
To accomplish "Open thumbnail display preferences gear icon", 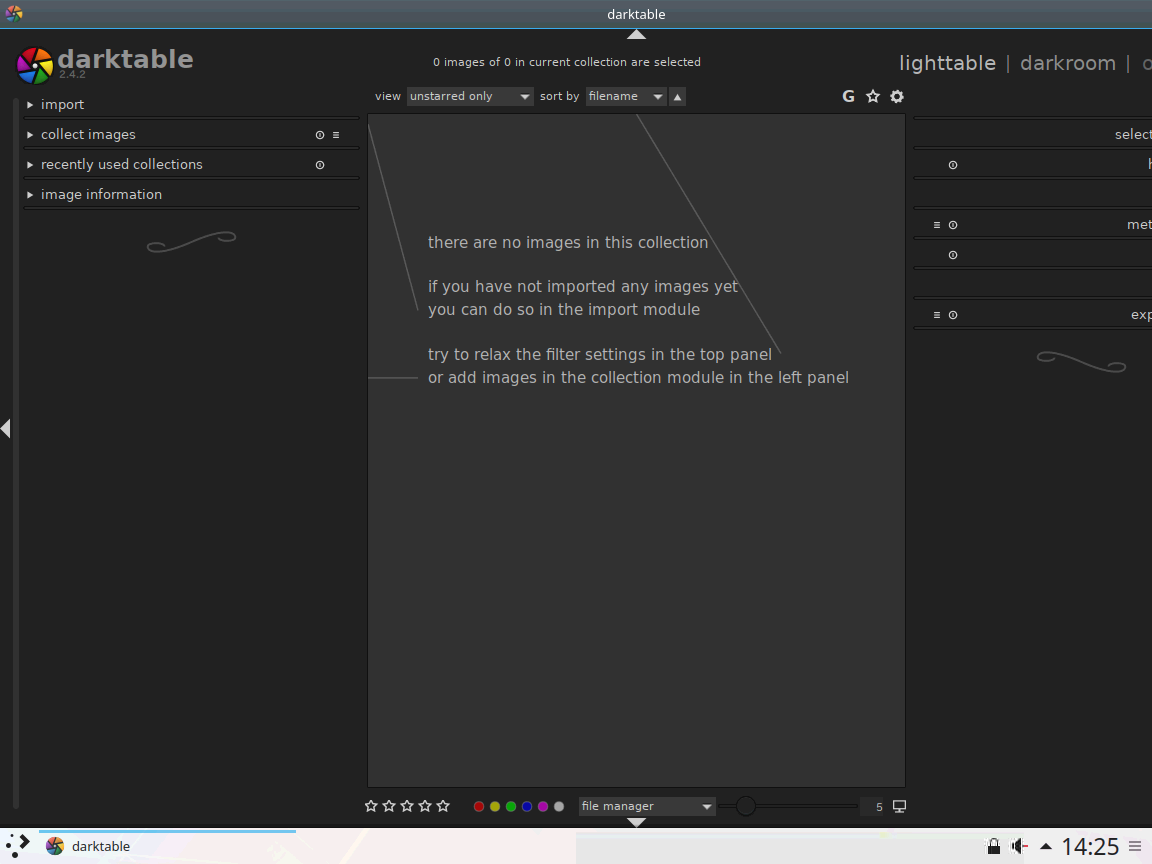I will (896, 96).
